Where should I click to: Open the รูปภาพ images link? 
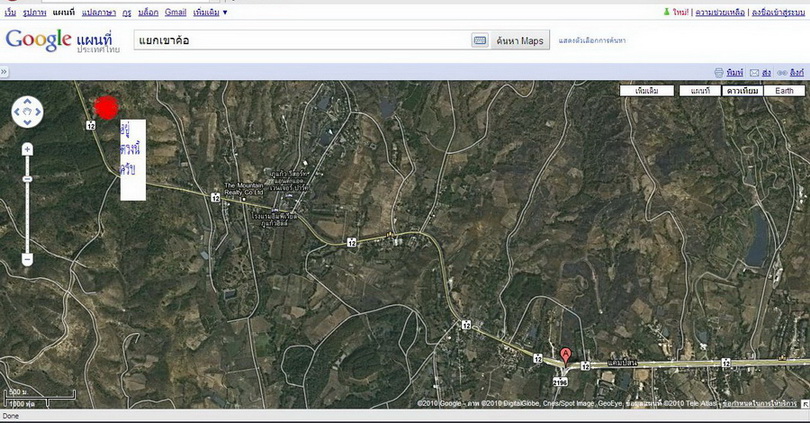[35, 12]
